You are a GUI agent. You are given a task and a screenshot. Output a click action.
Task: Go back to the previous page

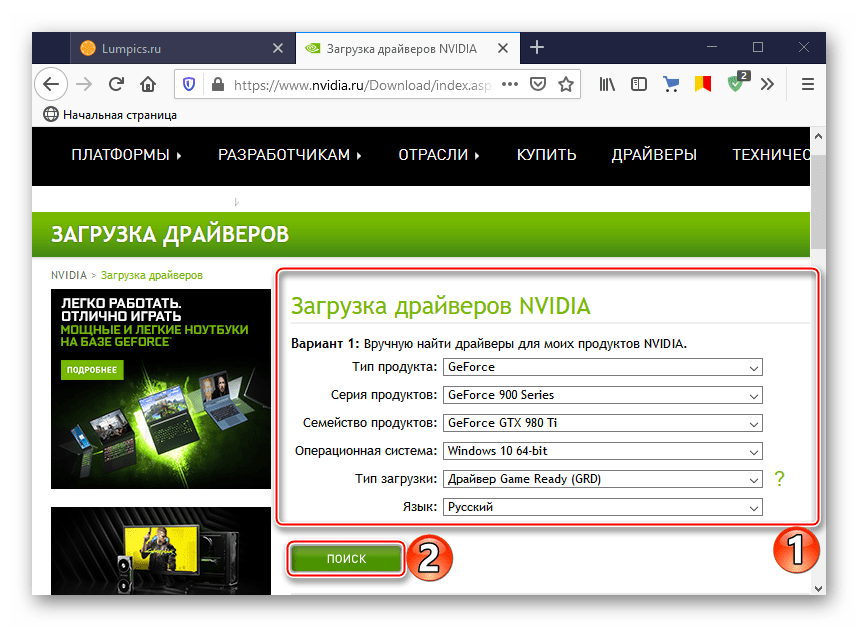[51, 84]
